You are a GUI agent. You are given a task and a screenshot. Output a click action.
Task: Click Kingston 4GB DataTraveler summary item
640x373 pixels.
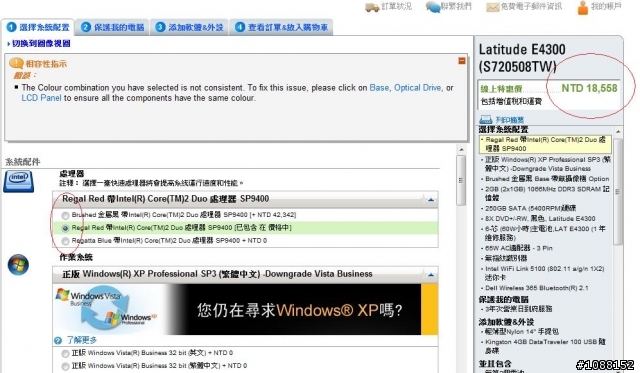pos(544,346)
